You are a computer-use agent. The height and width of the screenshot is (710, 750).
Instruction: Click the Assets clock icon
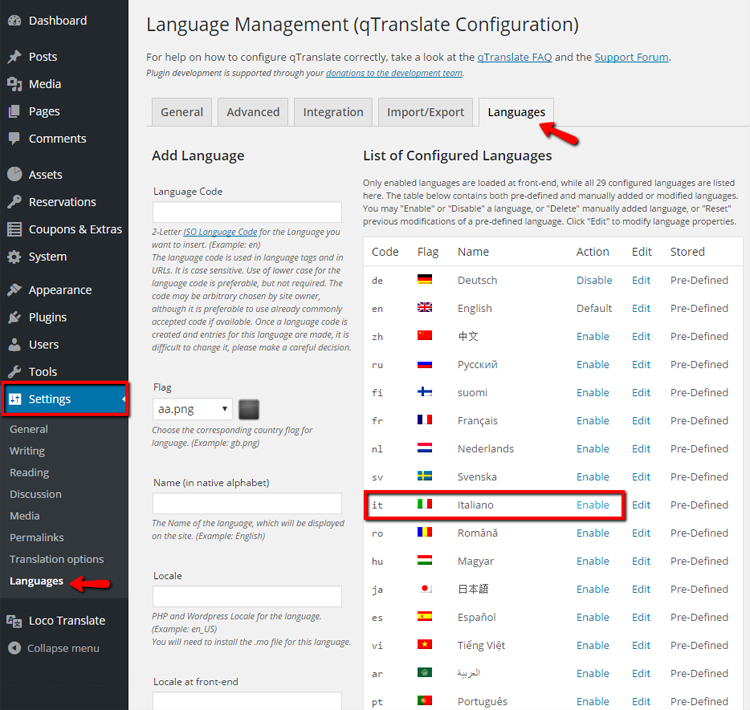(14, 174)
